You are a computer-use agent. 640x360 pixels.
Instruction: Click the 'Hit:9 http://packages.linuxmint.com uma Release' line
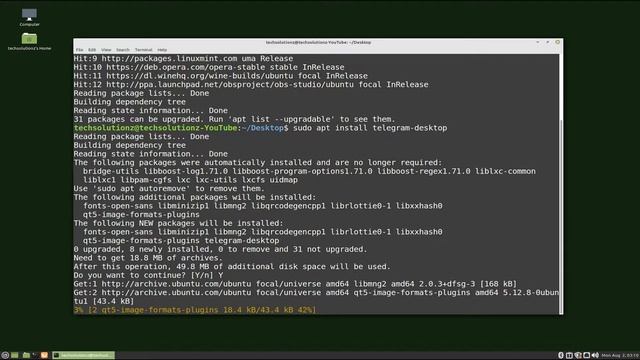pyautogui.click(x=183, y=59)
